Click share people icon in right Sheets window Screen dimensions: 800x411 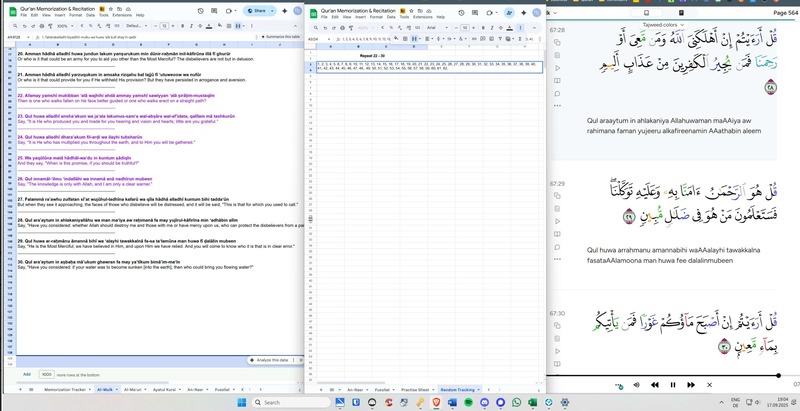tap(509, 13)
